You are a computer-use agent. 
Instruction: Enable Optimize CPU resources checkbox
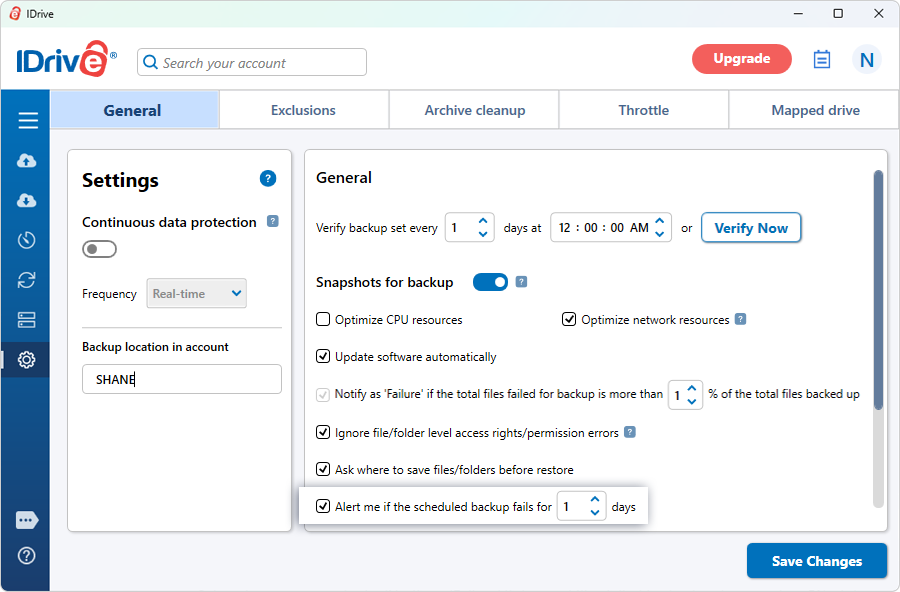pos(323,320)
